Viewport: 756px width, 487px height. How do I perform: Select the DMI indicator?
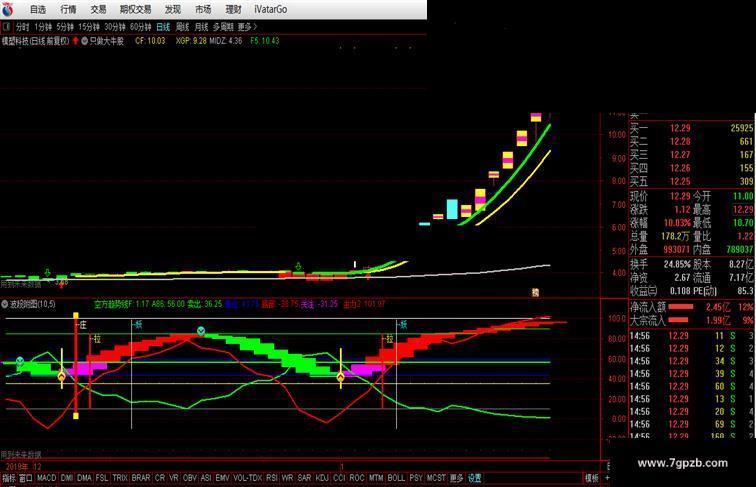tap(67, 478)
